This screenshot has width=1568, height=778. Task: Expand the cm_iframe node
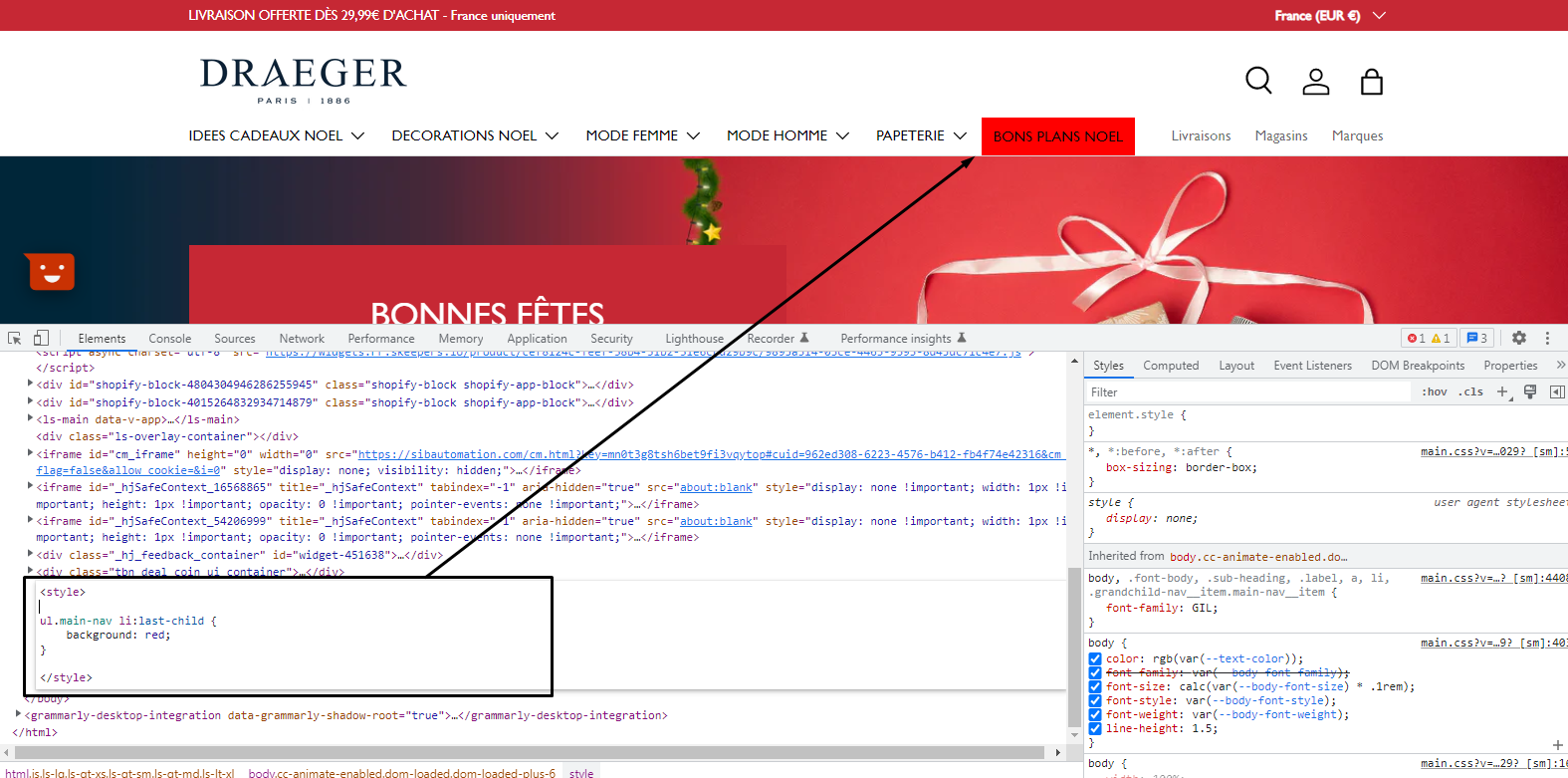[30, 452]
